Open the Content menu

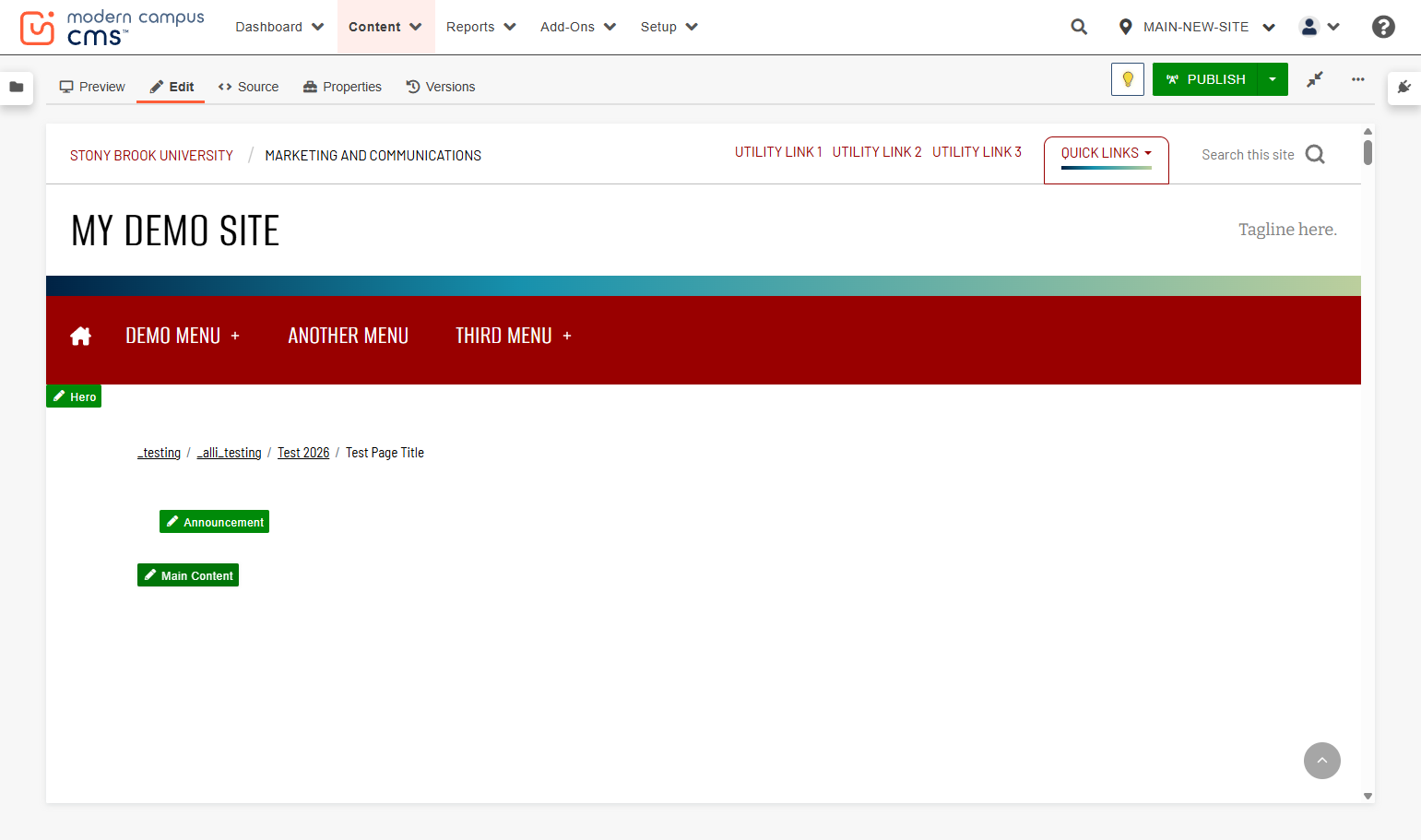tap(385, 27)
